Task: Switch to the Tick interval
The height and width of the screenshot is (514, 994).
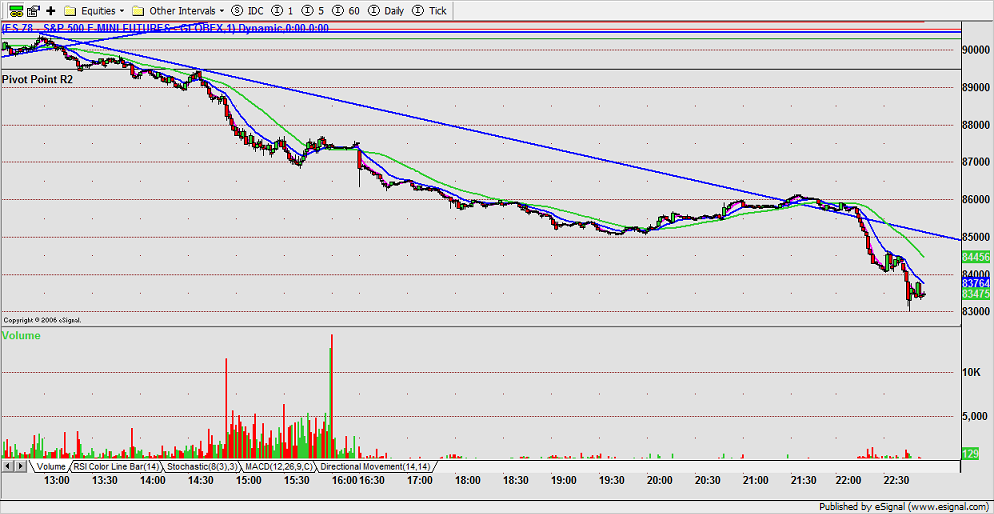Action: (429, 11)
